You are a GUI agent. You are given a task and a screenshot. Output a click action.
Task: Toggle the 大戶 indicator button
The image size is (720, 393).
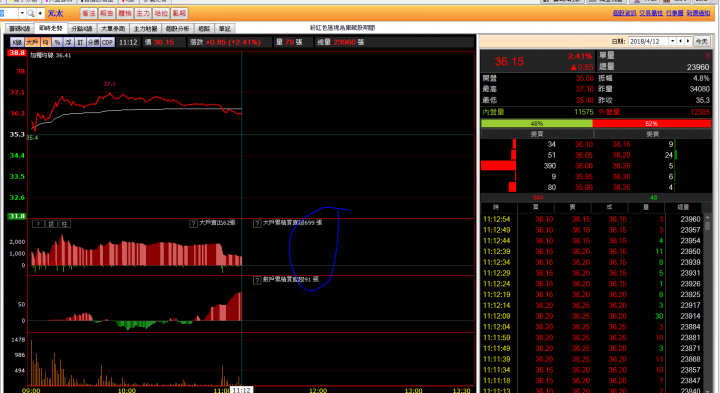point(32,42)
